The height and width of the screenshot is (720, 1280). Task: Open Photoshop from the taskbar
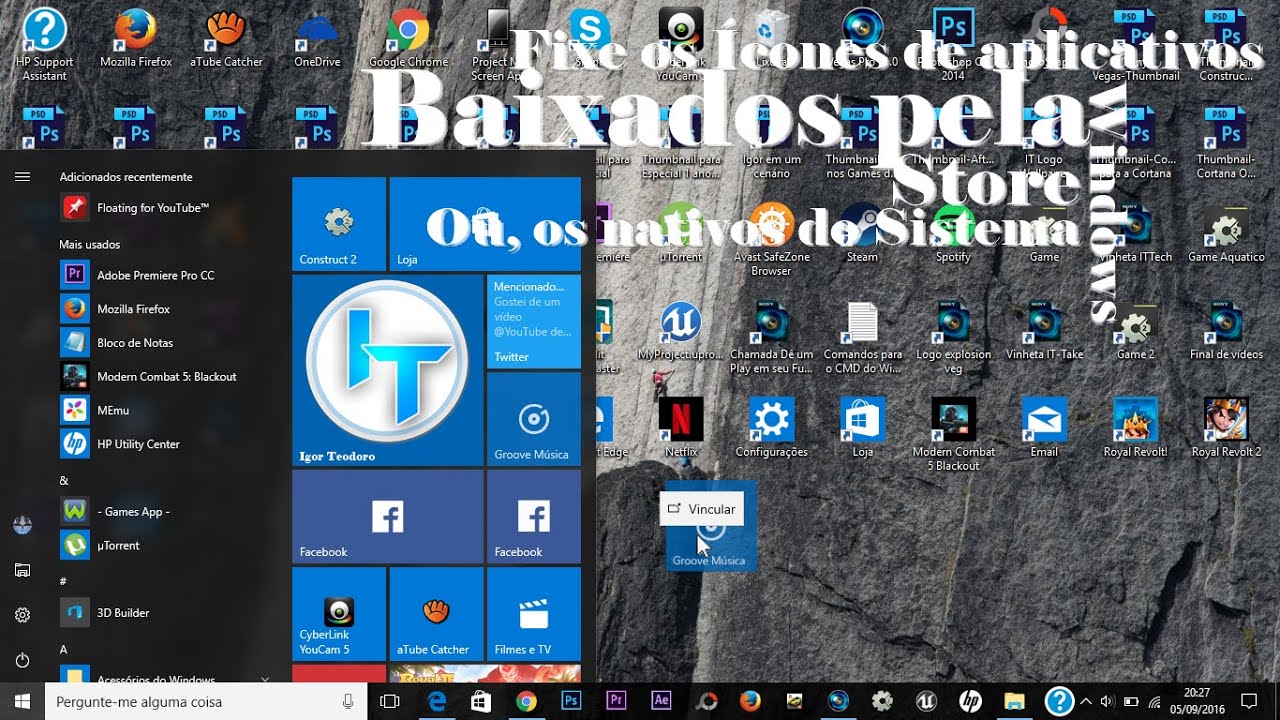click(x=572, y=702)
